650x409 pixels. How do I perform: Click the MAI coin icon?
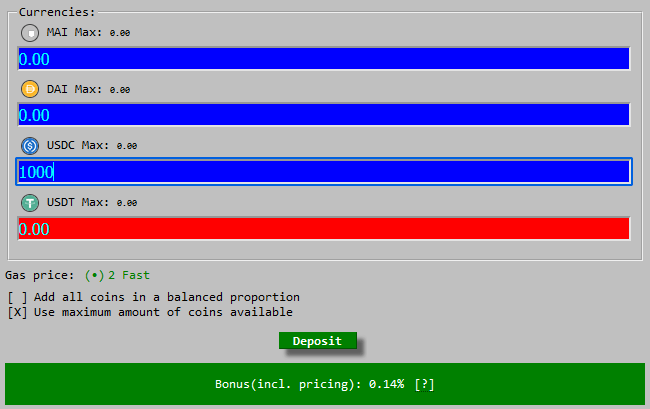[x=30, y=33]
